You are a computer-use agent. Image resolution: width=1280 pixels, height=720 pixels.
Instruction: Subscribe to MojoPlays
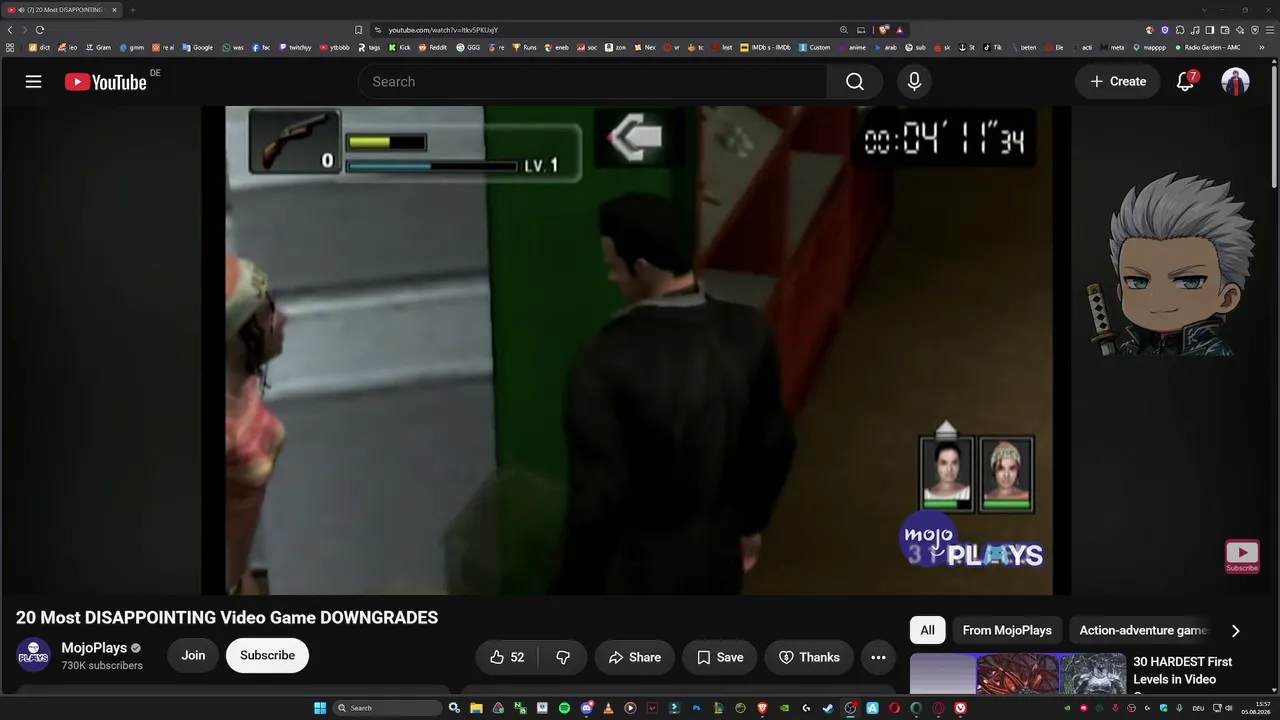point(267,656)
